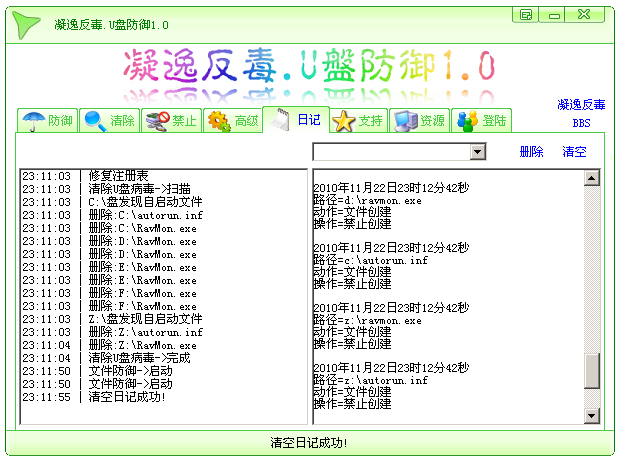
Task: Close the U盘防御 window
Action: [x=584, y=15]
